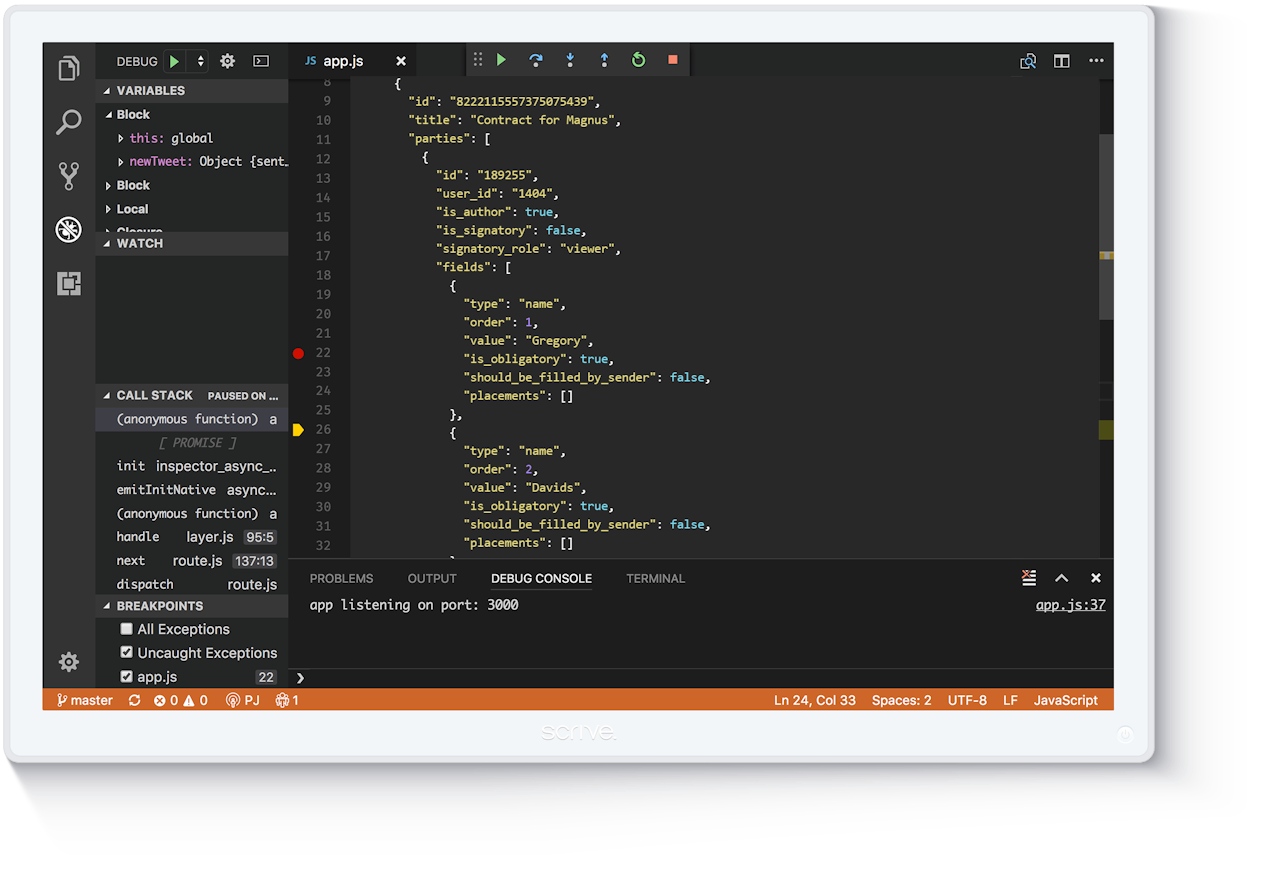The width and height of the screenshot is (1280, 896).
Task: Expand the newTweet variable
Action: click(121, 162)
